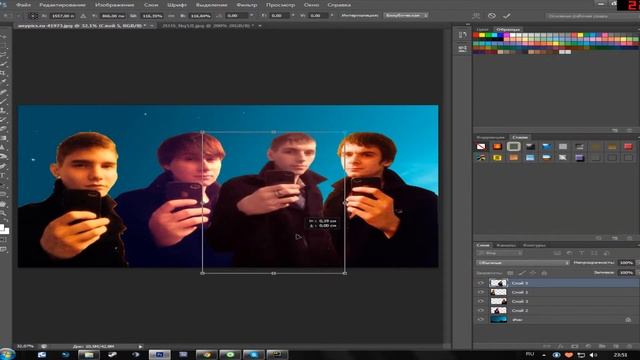Image resolution: width=640 pixels, height=360 pixels.
Task: Lock transparent pixels icon in Layers panel
Action: tap(510, 273)
